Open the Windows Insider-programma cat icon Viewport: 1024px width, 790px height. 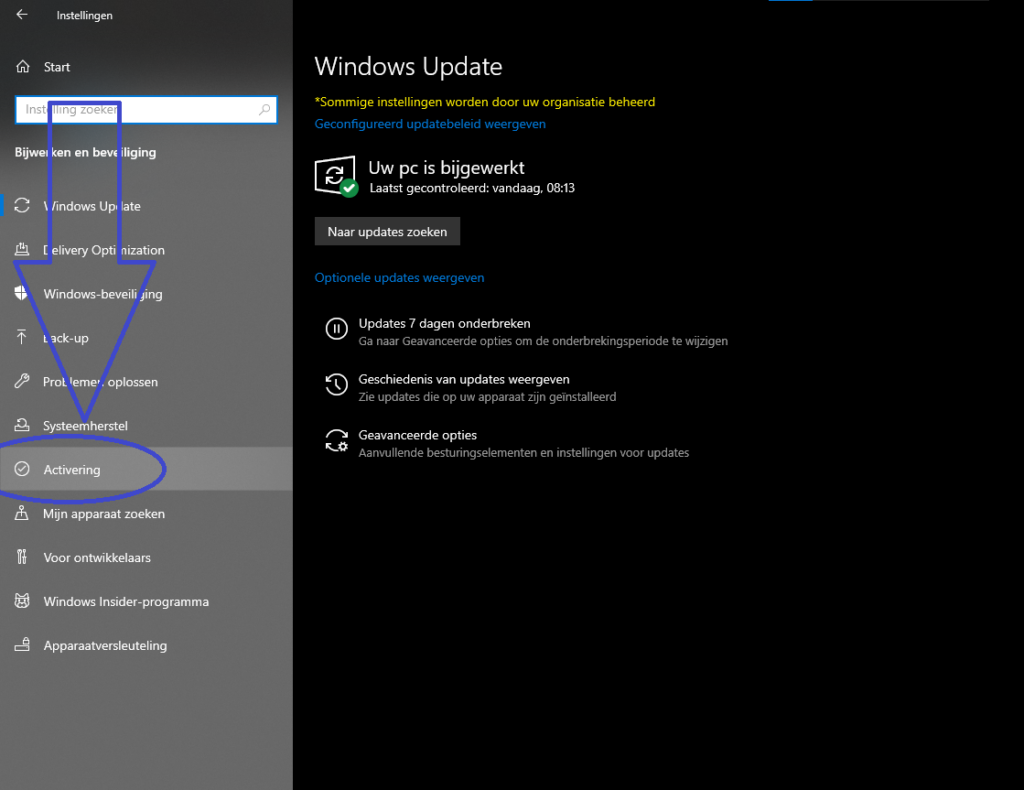click(x=22, y=601)
